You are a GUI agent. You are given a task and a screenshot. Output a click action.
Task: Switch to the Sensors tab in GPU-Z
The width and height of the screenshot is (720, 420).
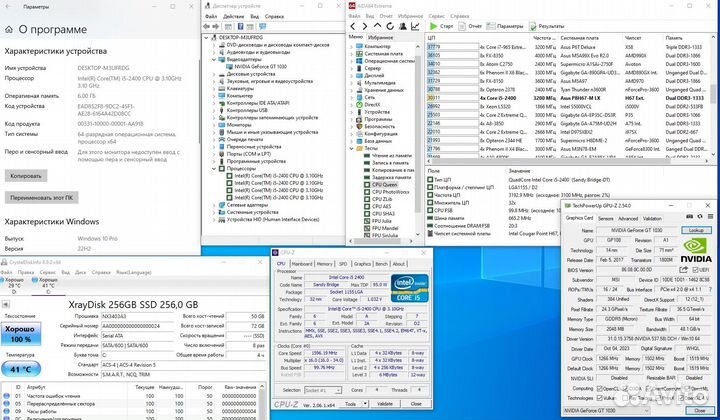[x=606, y=218]
